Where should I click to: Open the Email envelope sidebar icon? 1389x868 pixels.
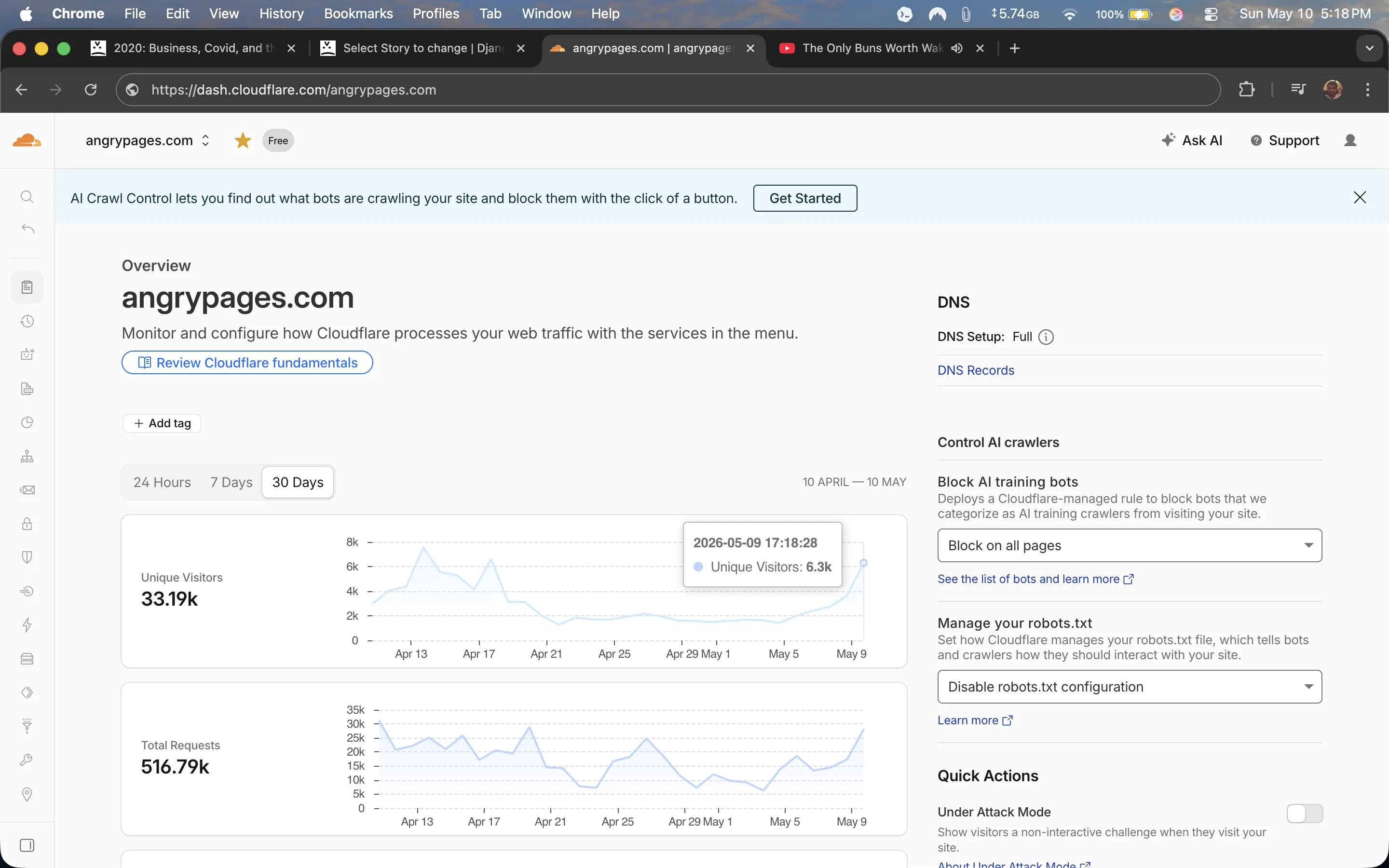point(27,489)
